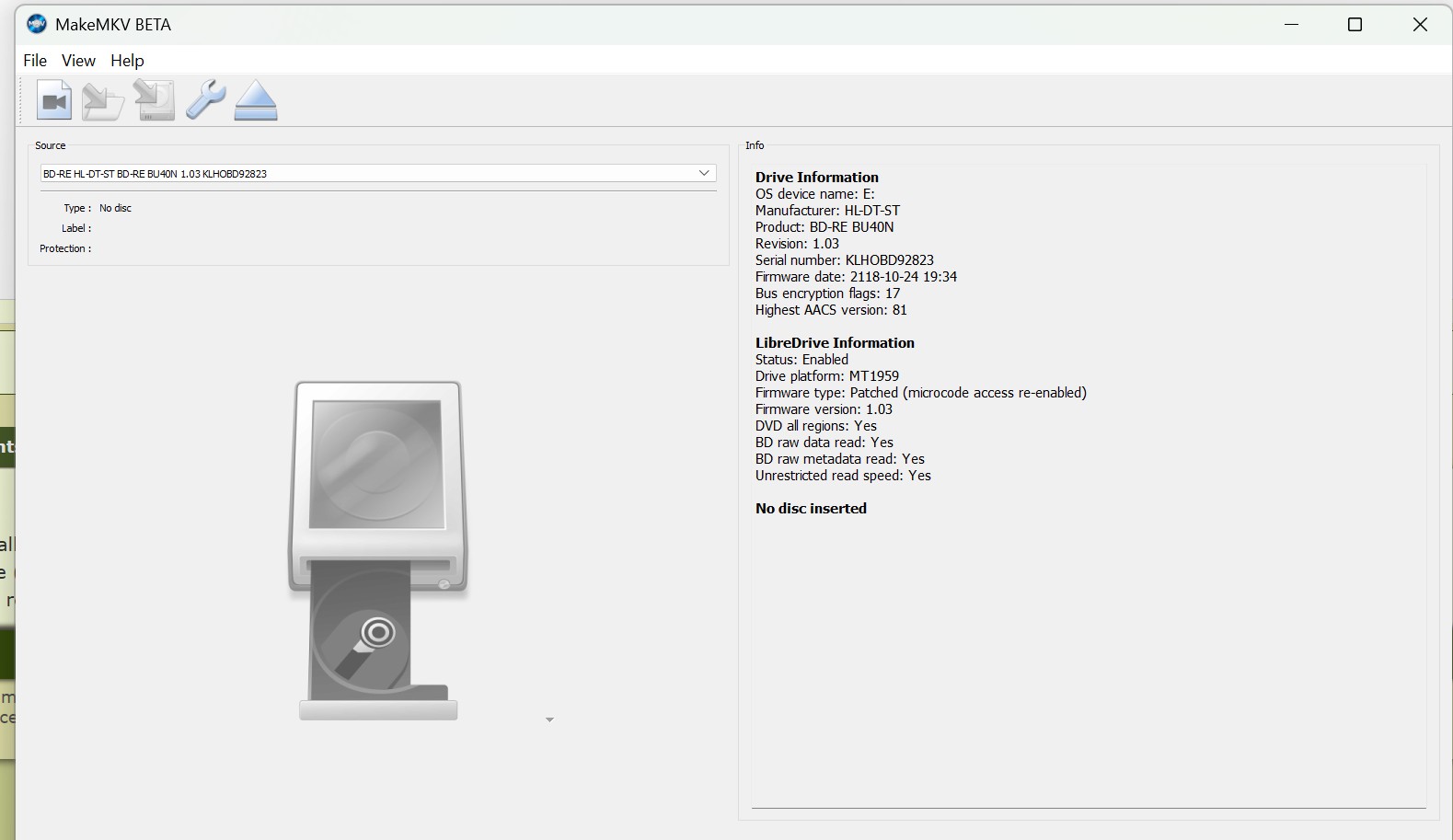The image size is (1453, 840).
Task: Click the Open files camera icon
Action: (54, 100)
